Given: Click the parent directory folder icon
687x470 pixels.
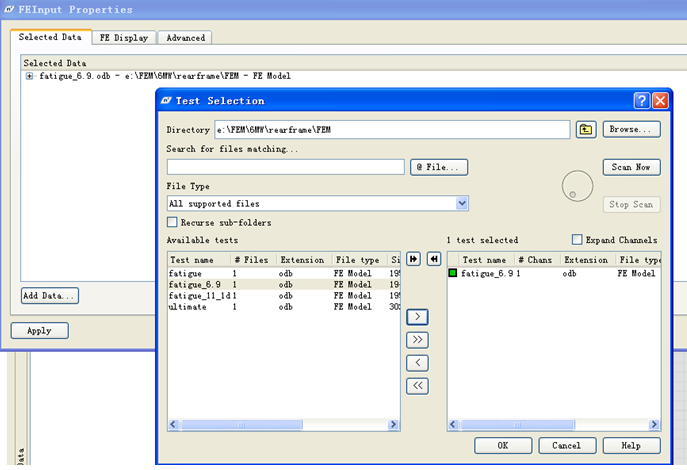Looking at the screenshot, I should point(586,130).
